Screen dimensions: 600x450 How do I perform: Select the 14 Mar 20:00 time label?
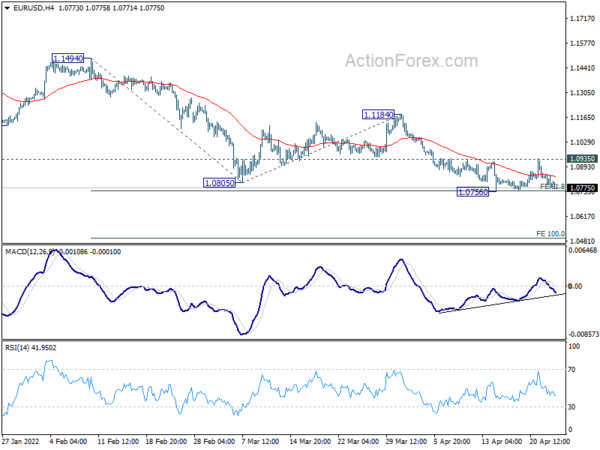coord(310,441)
